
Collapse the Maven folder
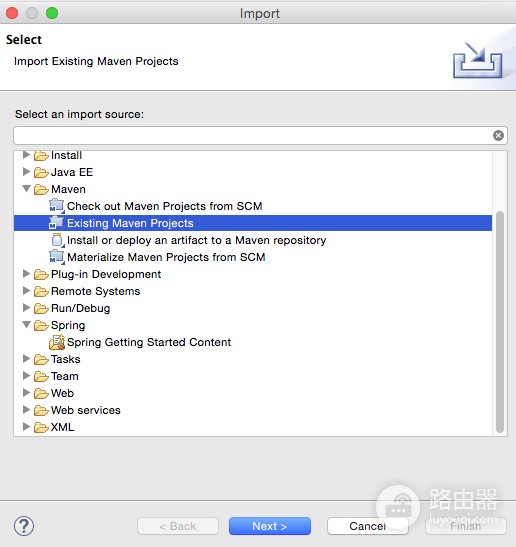(27, 189)
